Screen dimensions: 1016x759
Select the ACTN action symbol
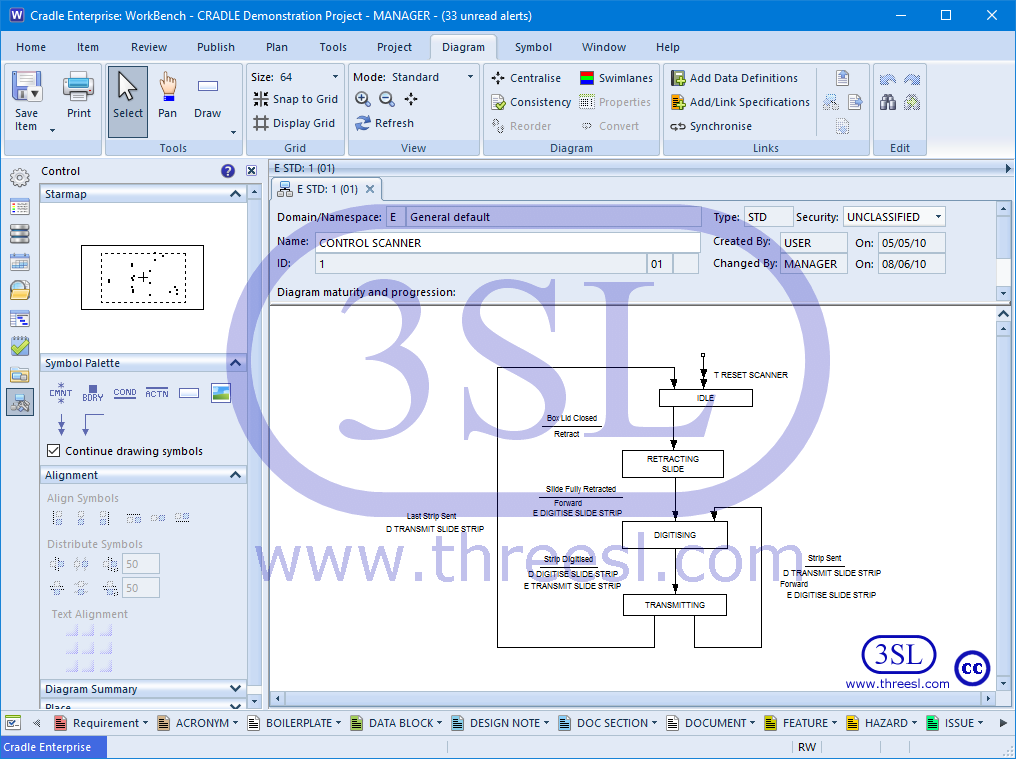(157, 393)
